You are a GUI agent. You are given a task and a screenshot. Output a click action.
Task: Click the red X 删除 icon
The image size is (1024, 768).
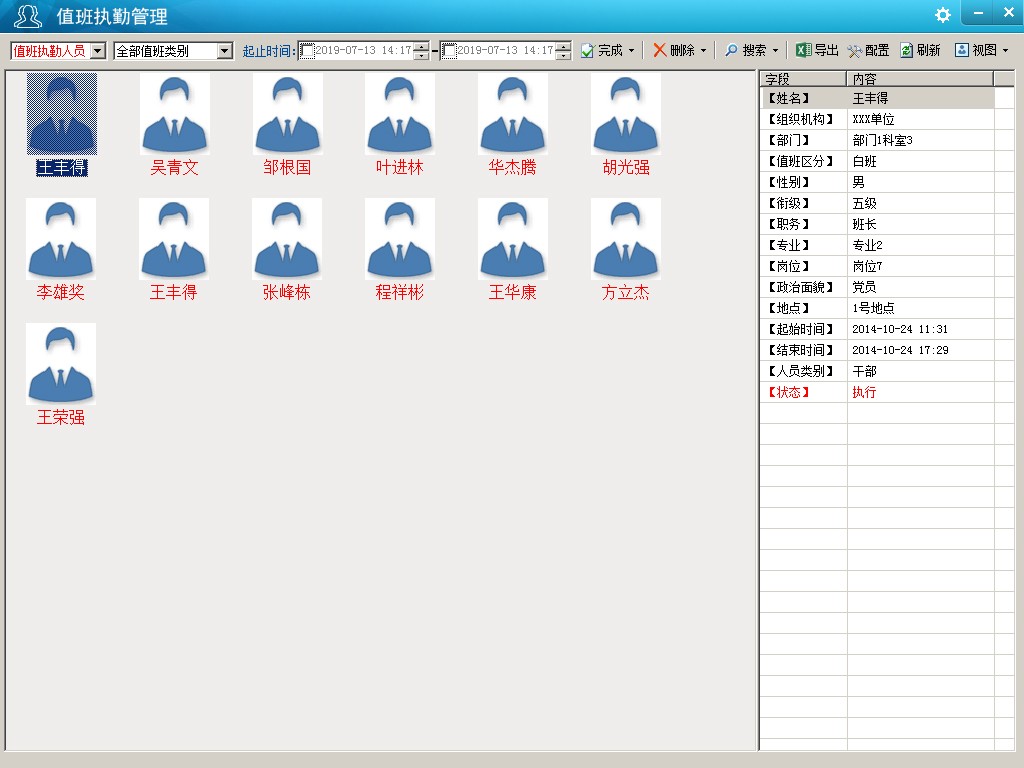click(660, 50)
